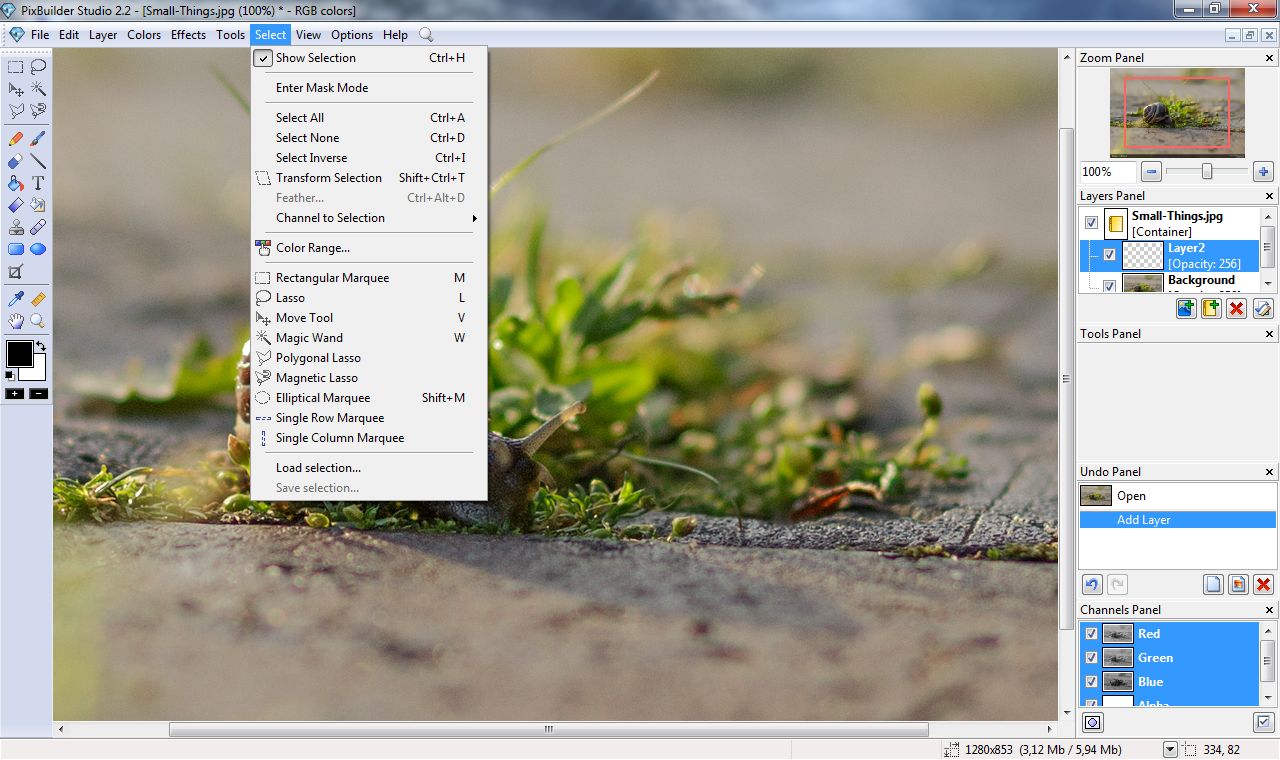Select the Crop tool
The height and width of the screenshot is (760, 1280).
coord(16,272)
